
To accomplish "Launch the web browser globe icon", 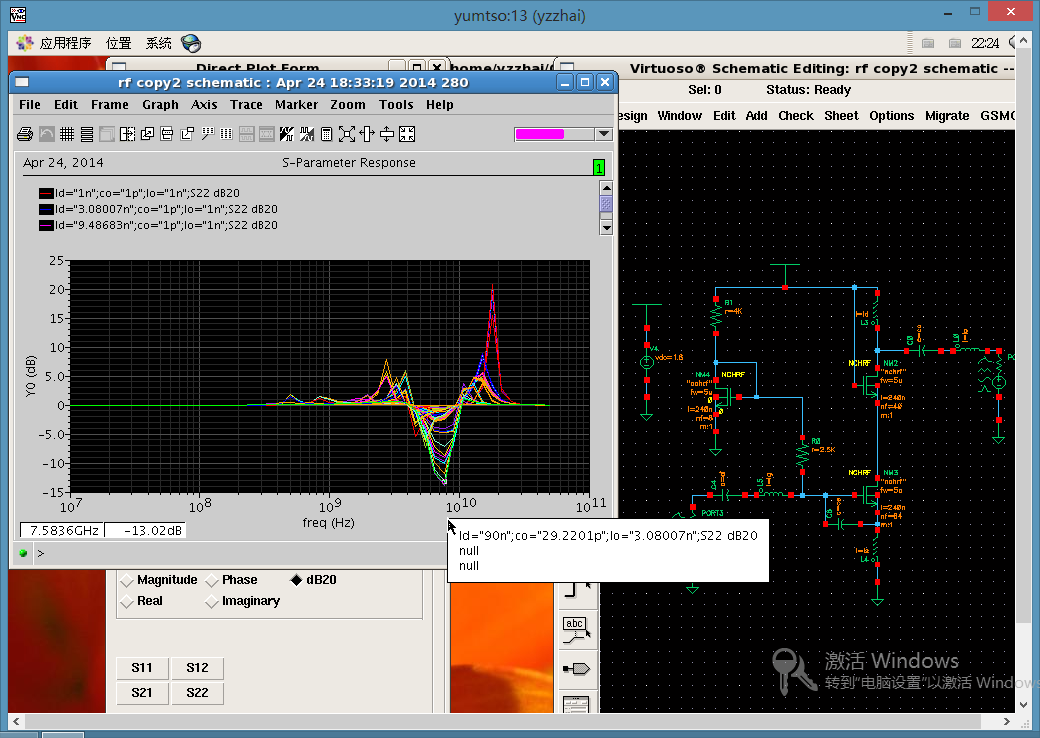I will click(x=191, y=43).
